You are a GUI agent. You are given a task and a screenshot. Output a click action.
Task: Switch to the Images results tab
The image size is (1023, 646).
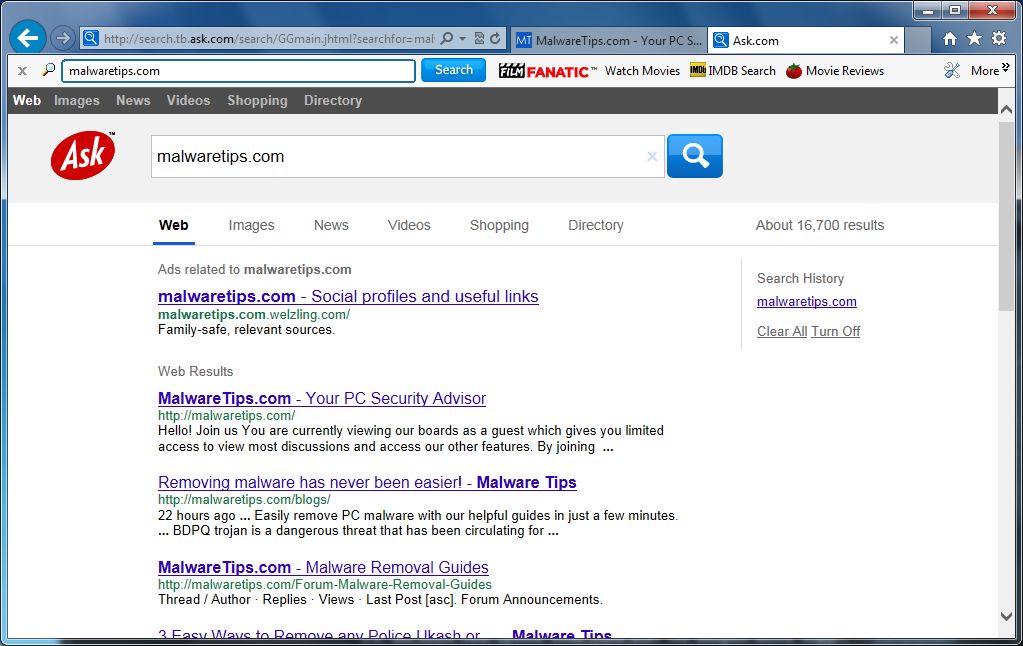[251, 225]
